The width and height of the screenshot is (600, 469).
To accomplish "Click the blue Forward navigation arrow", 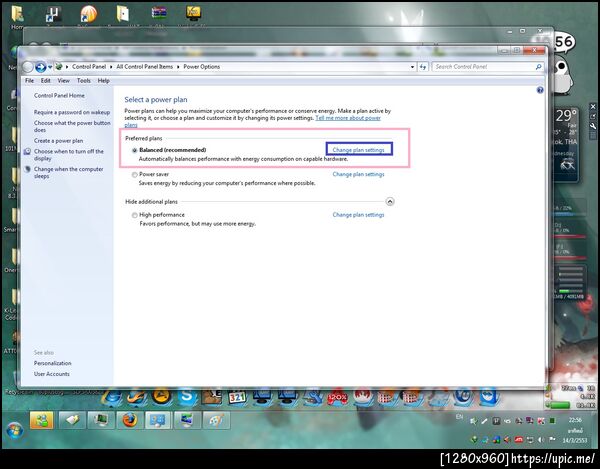I will click(x=40, y=67).
